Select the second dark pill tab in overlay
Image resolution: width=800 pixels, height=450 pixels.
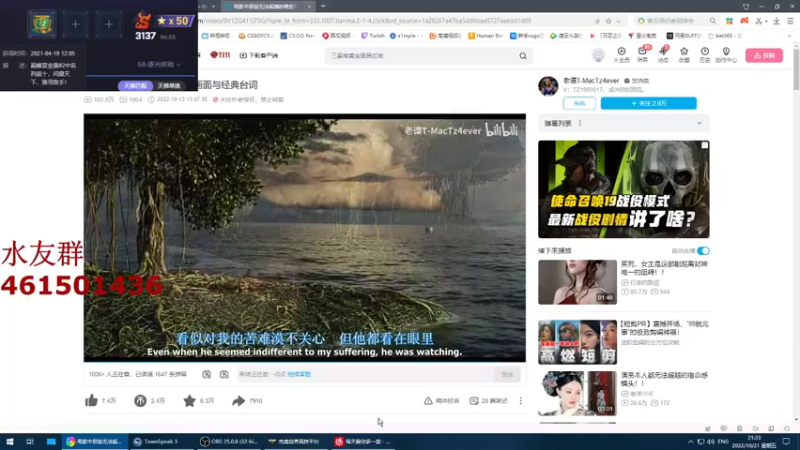[169, 86]
